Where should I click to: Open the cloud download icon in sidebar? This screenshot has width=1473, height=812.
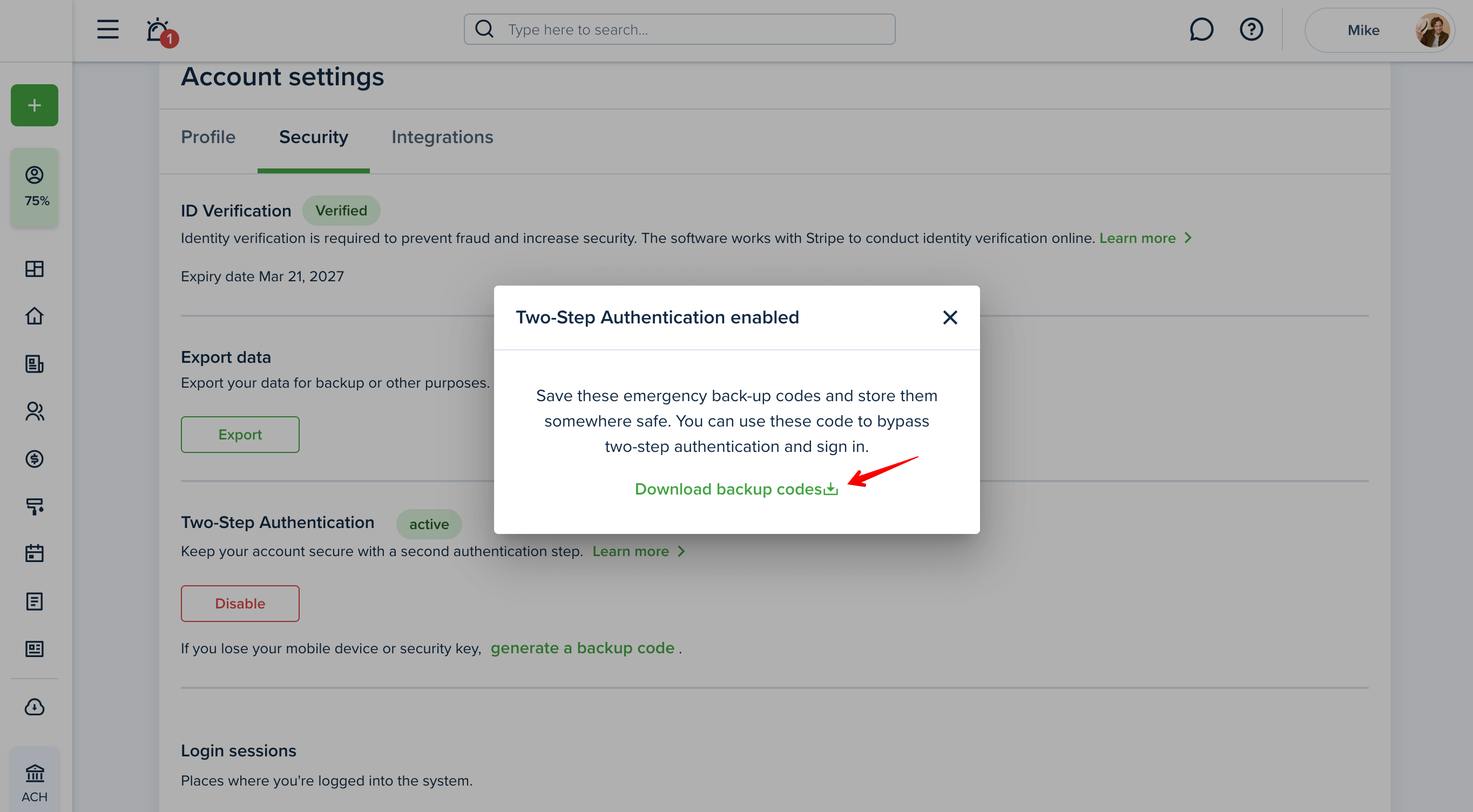point(35,707)
